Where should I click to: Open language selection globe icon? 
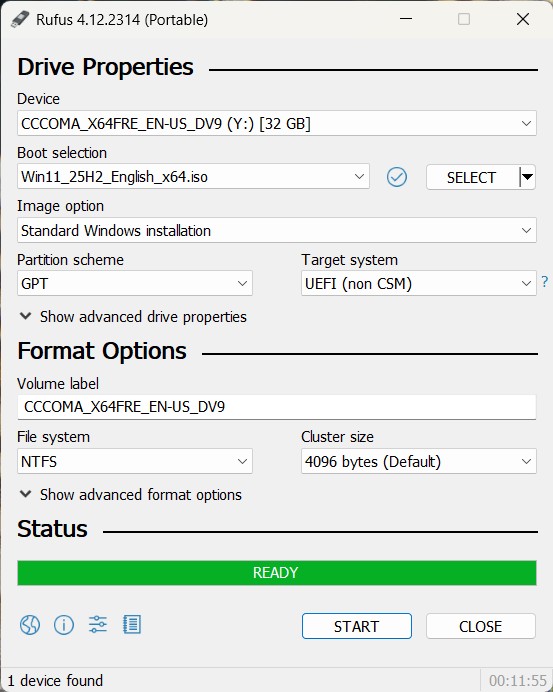pyautogui.click(x=30, y=625)
